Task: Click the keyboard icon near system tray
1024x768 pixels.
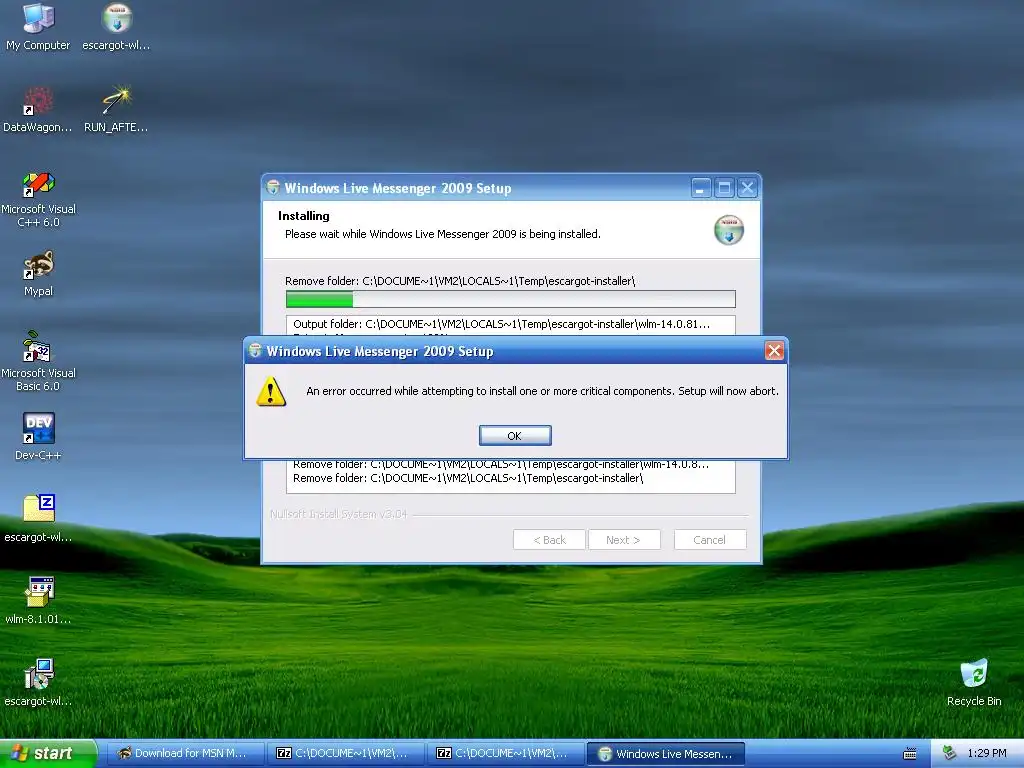Action: point(910,754)
